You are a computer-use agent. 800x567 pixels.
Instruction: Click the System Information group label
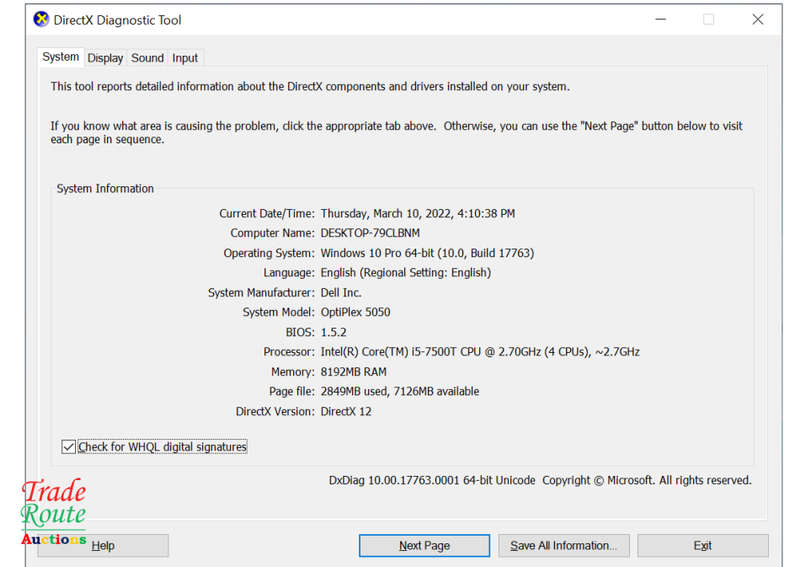tap(105, 189)
